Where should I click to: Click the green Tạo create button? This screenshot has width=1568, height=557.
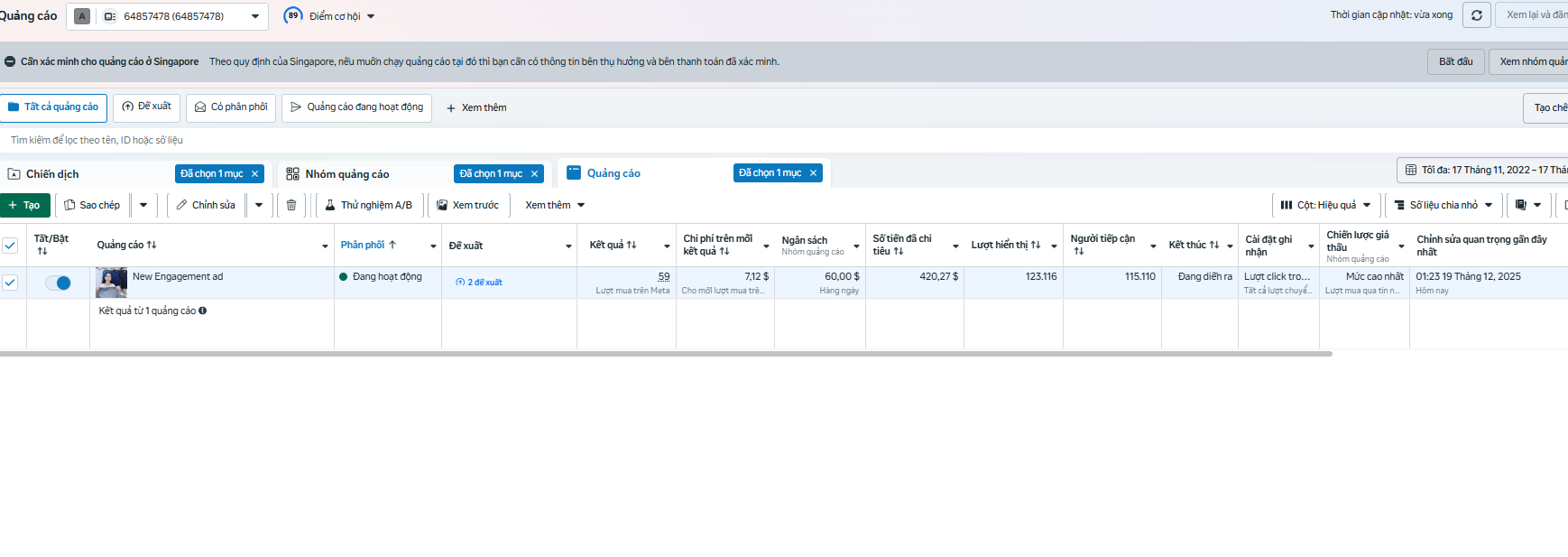click(x=24, y=205)
